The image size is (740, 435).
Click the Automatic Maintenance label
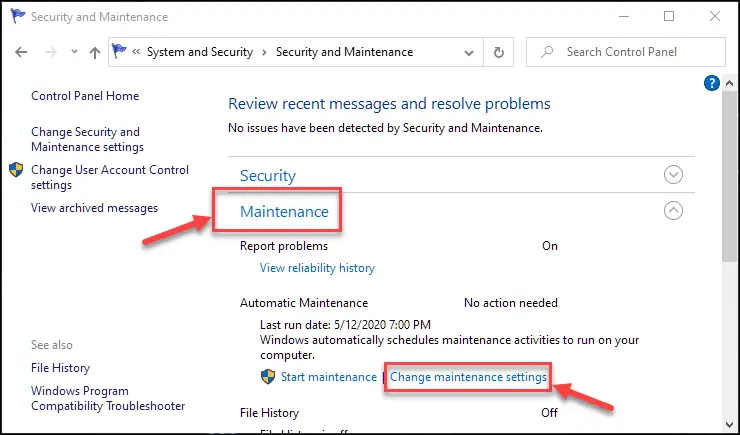click(304, 303)
